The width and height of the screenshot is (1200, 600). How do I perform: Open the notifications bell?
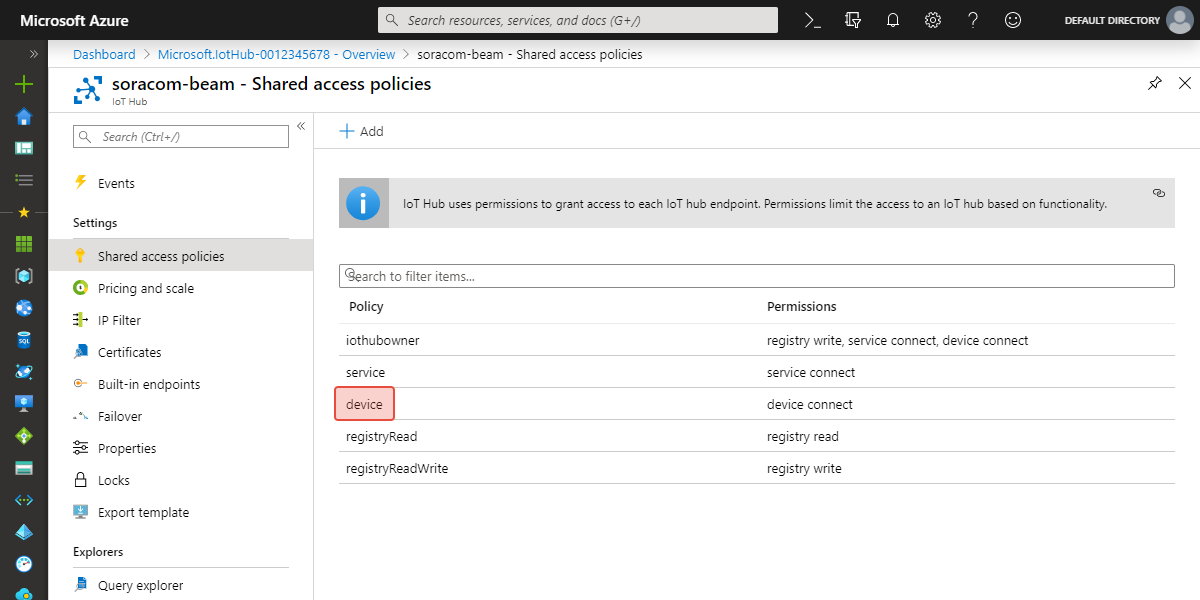pyautogui.click(x=893, y=20)
